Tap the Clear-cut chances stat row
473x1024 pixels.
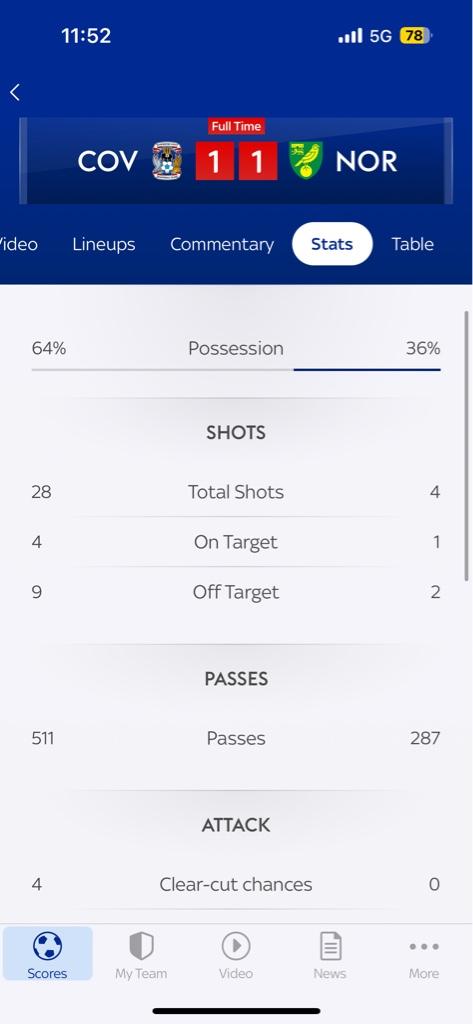[236, 884]
